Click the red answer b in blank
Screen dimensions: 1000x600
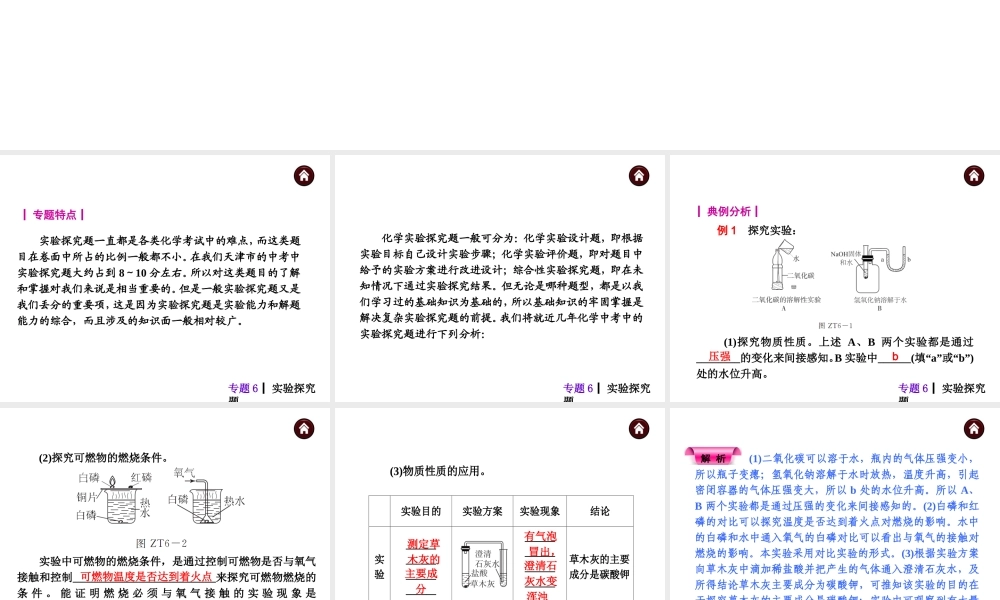tap(895, 357)
